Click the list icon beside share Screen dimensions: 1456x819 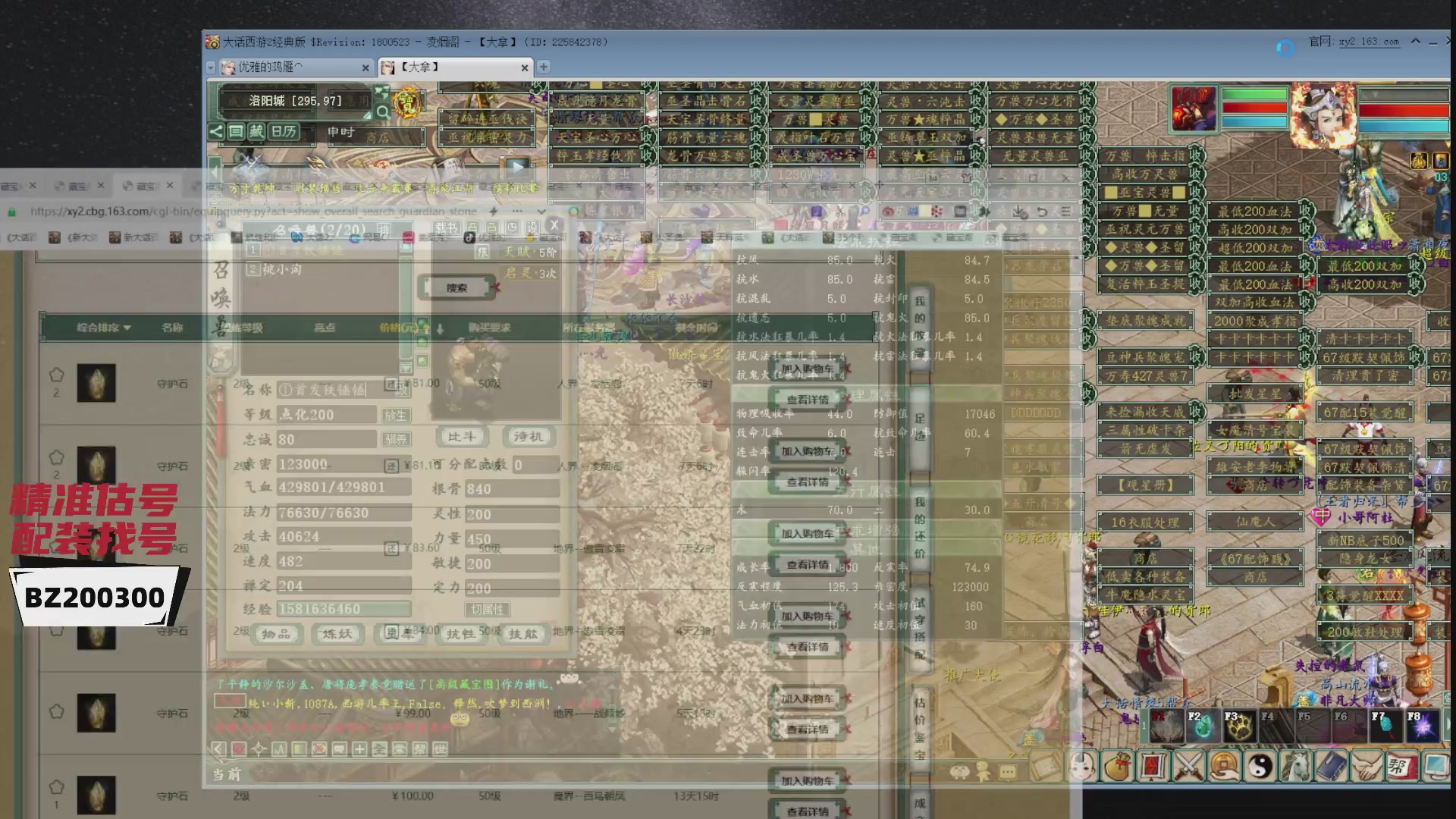236,131
